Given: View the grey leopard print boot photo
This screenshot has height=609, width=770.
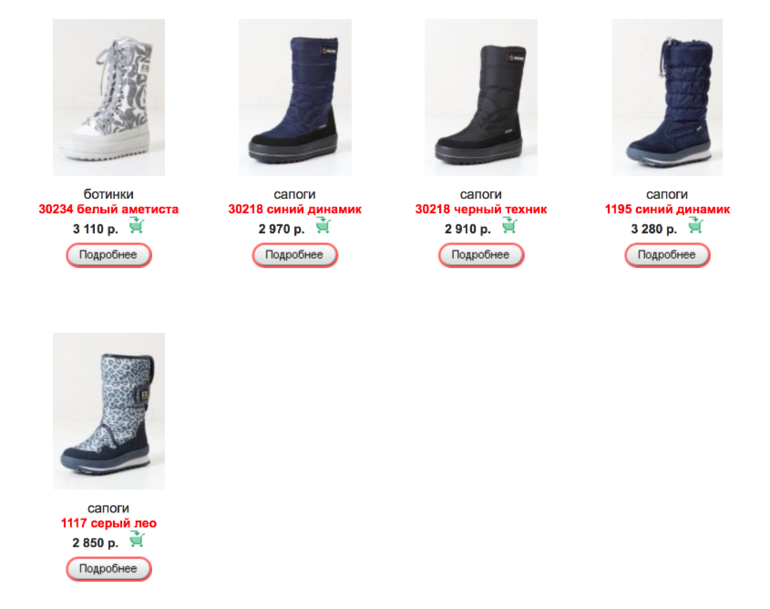Looking at the screenshot, I should (109, 411).
